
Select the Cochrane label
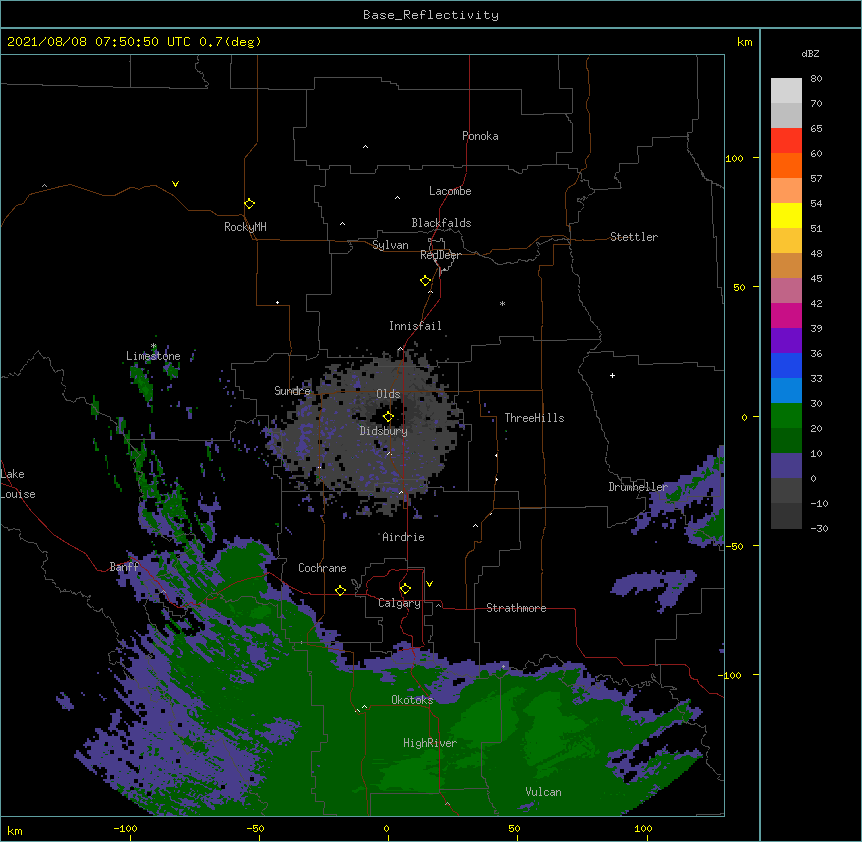(322, 568)
